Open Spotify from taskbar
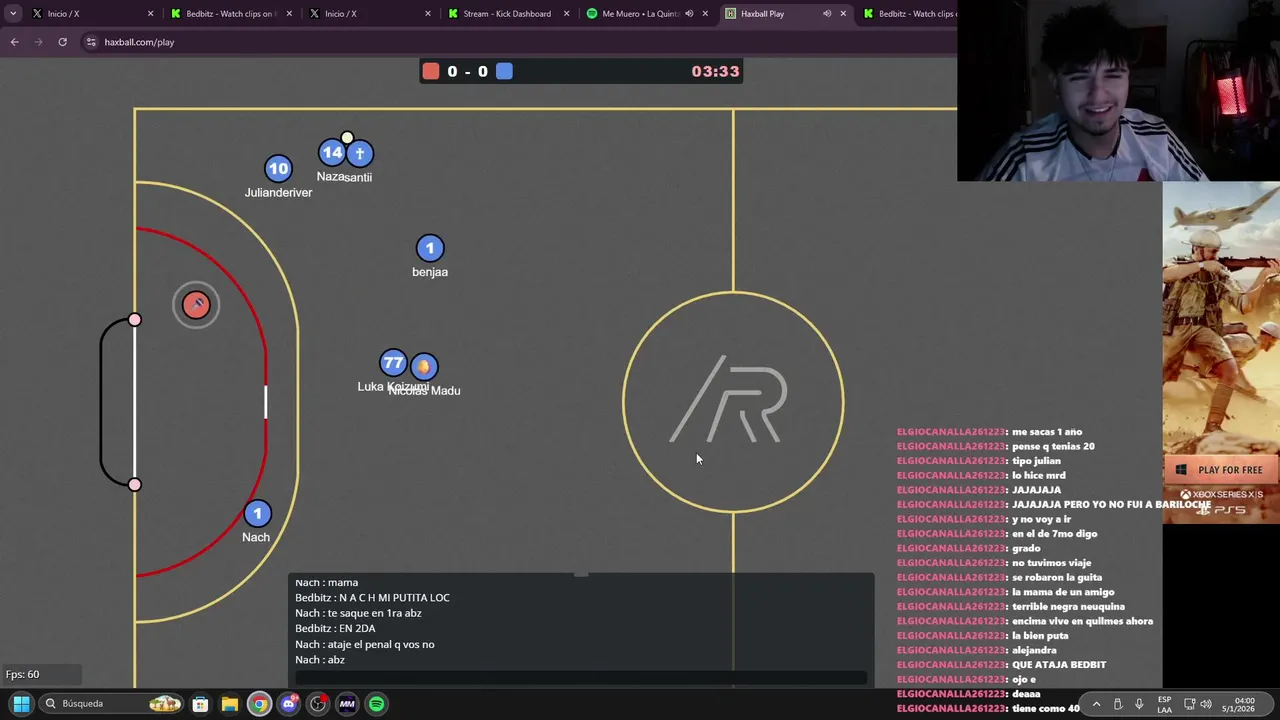1280x720 pixels. pos(376,704)
